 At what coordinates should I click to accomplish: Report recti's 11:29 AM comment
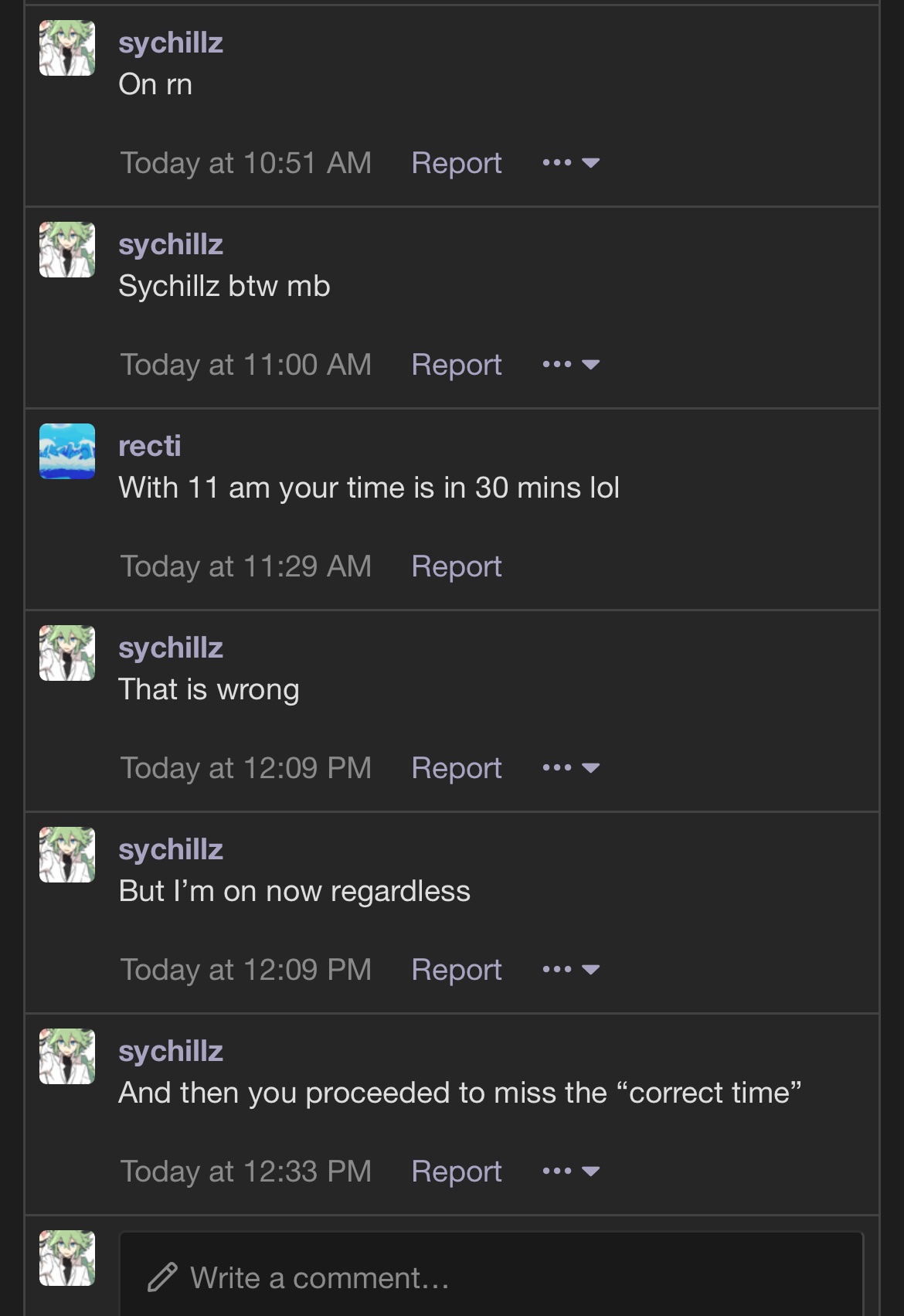(457, 566)
